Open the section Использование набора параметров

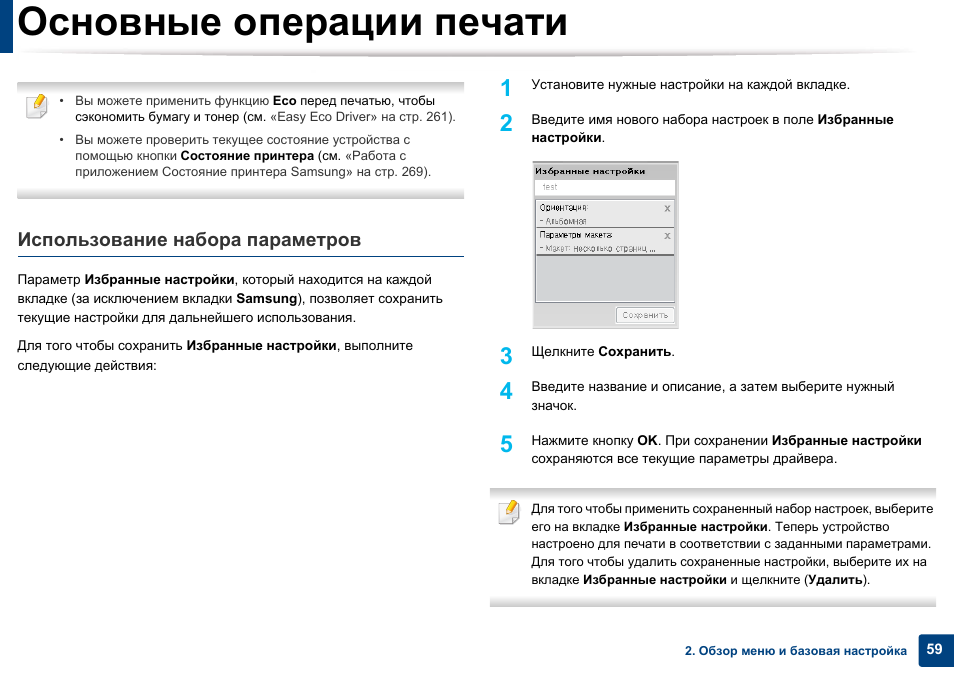pos(190,239)
